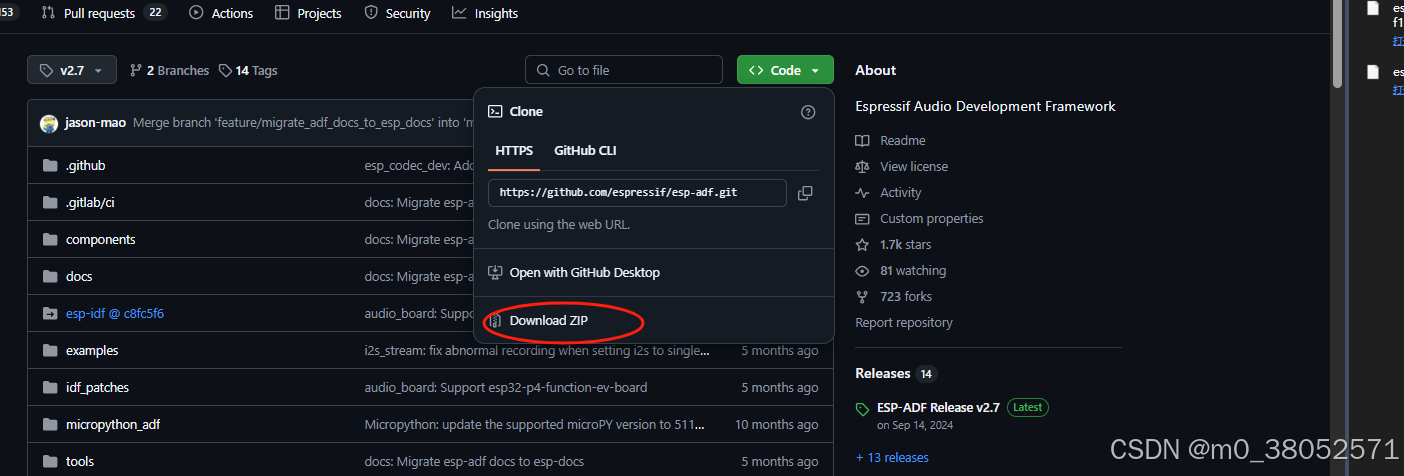Open the examples folder

pyautogui.click(x=92, y=351)
